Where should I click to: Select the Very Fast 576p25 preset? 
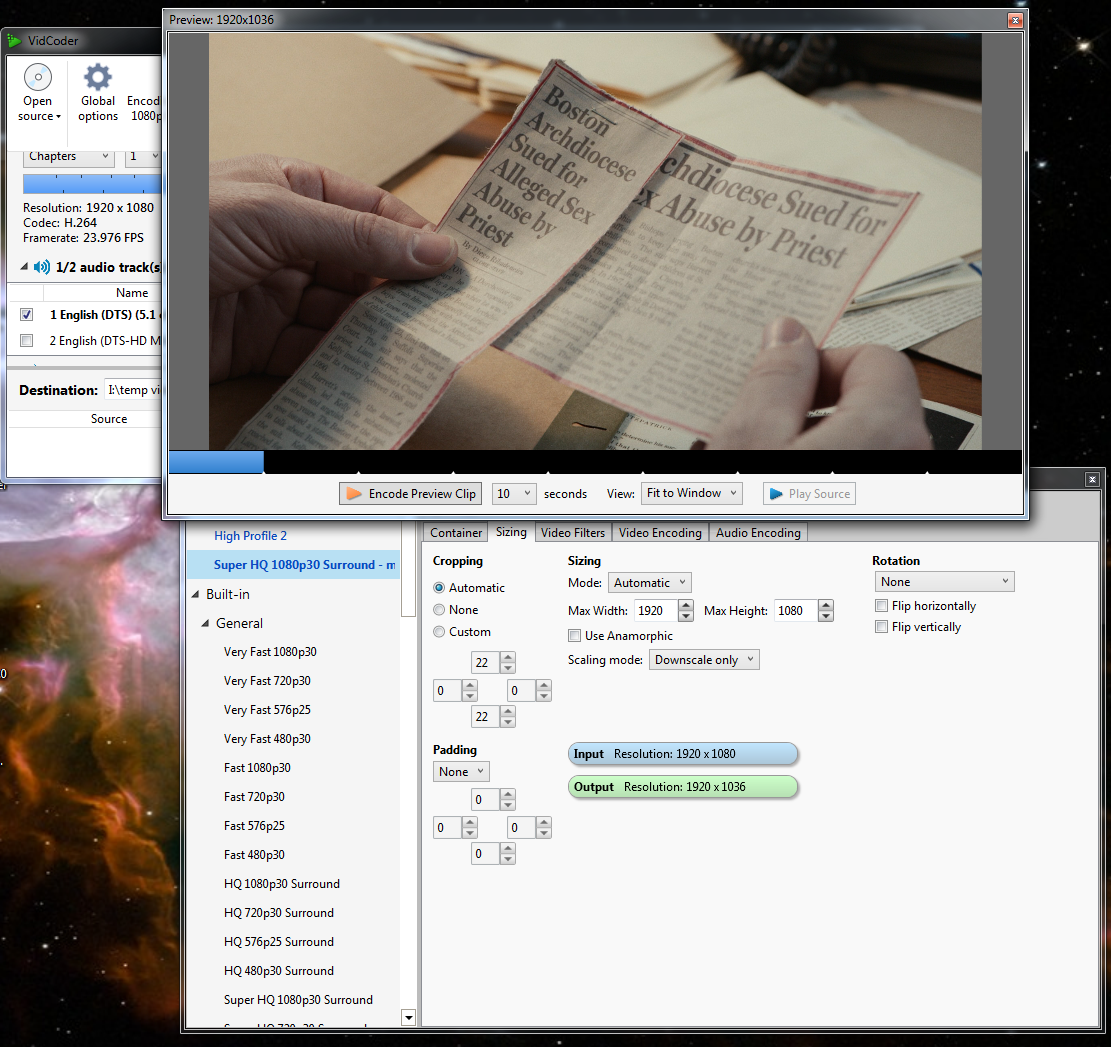click(267, 710)
